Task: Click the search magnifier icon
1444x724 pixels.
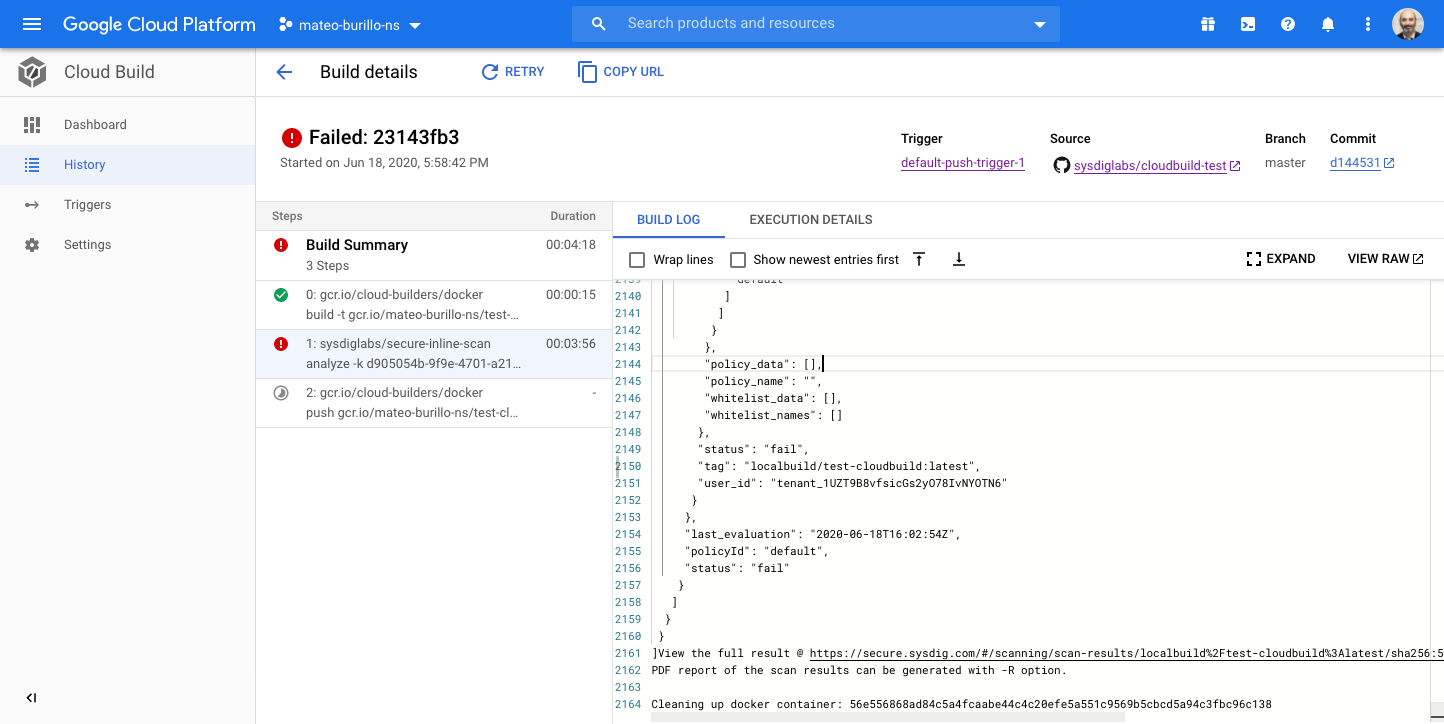Action: (x=599, y=24)
